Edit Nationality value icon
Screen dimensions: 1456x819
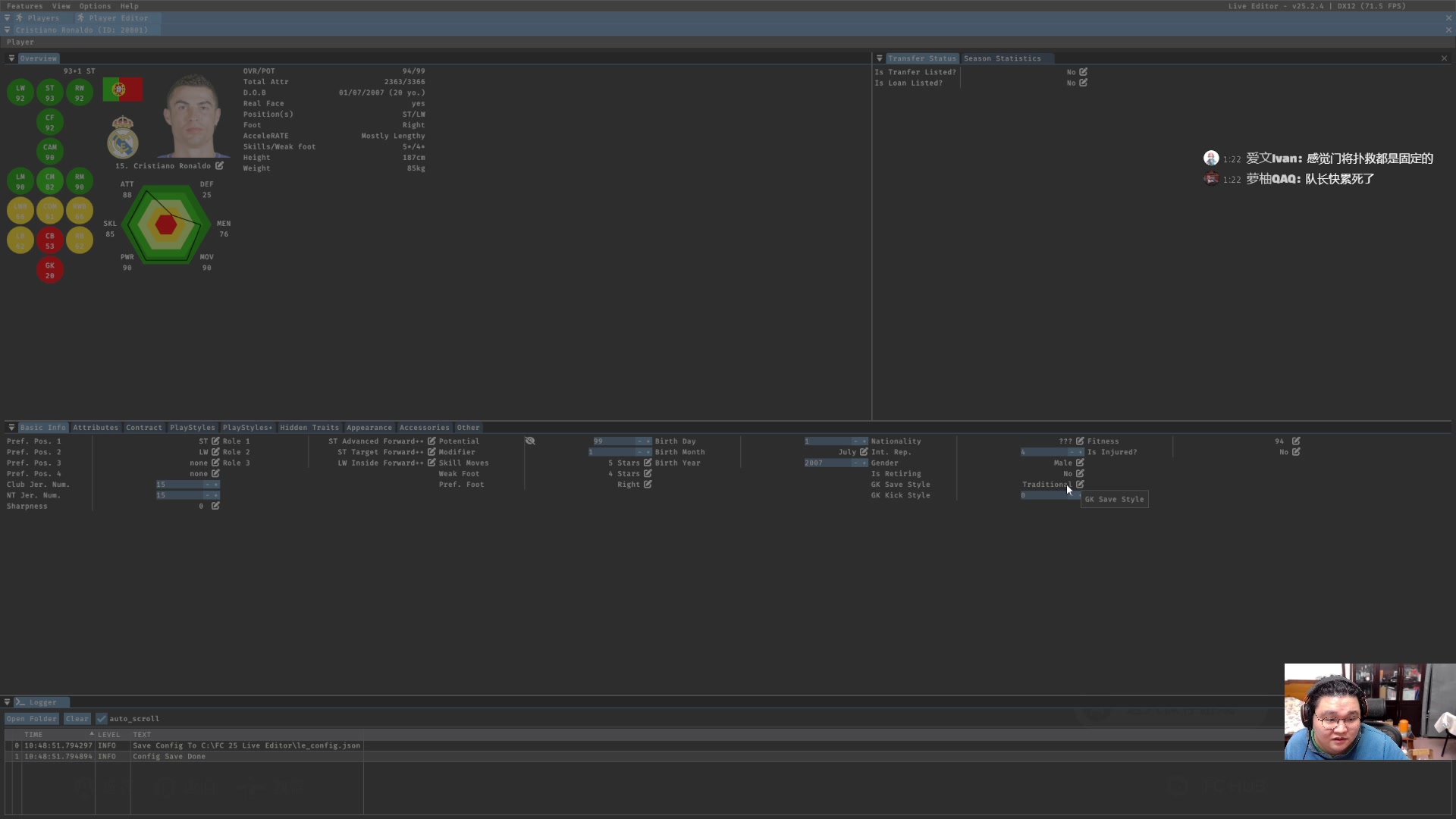(1080, 441)
